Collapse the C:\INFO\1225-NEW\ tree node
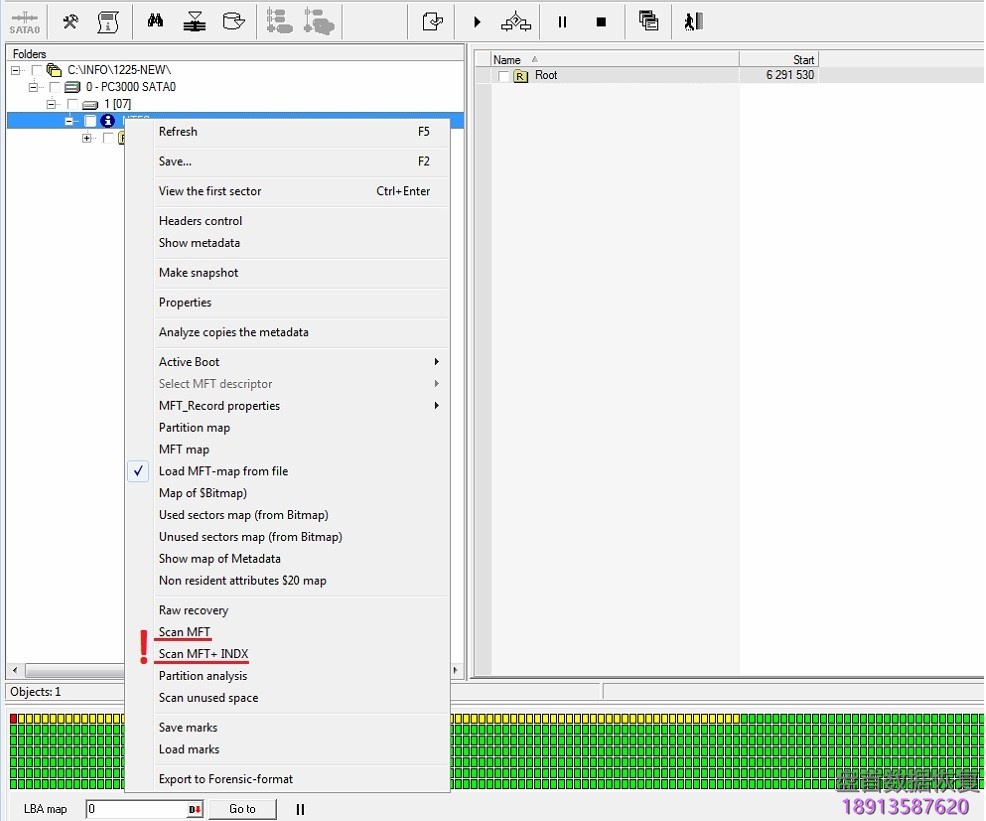This screenshot has height=821, width=986. tap(16, 70)
